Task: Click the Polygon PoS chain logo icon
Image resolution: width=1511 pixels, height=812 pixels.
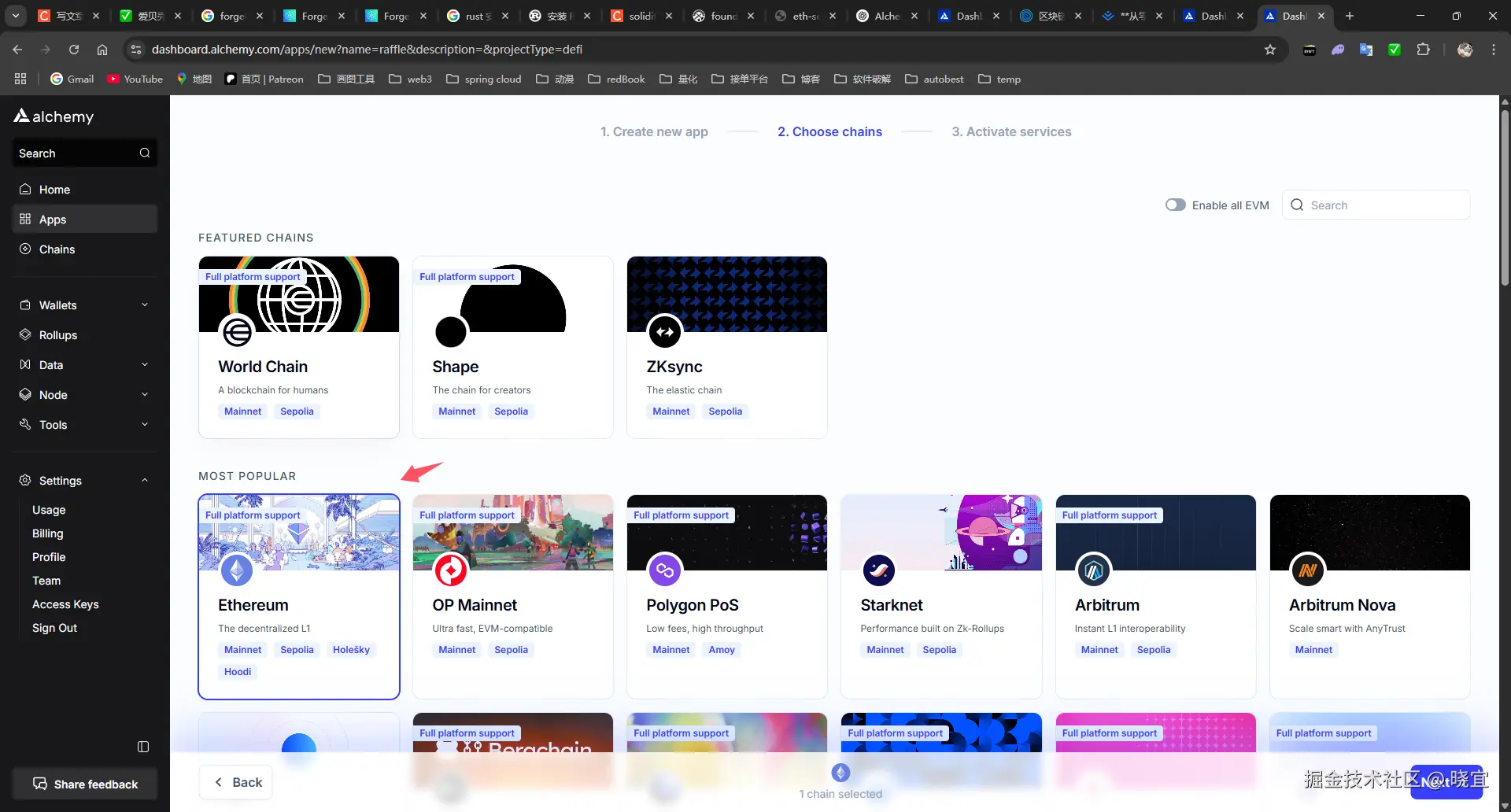Action: point(665,570)
